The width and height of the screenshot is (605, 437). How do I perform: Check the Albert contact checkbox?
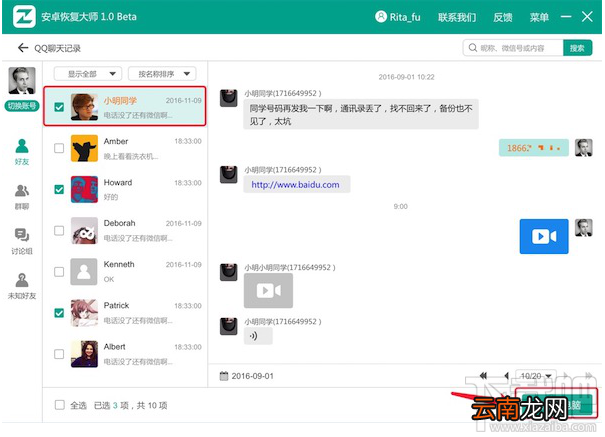[59, 354]
